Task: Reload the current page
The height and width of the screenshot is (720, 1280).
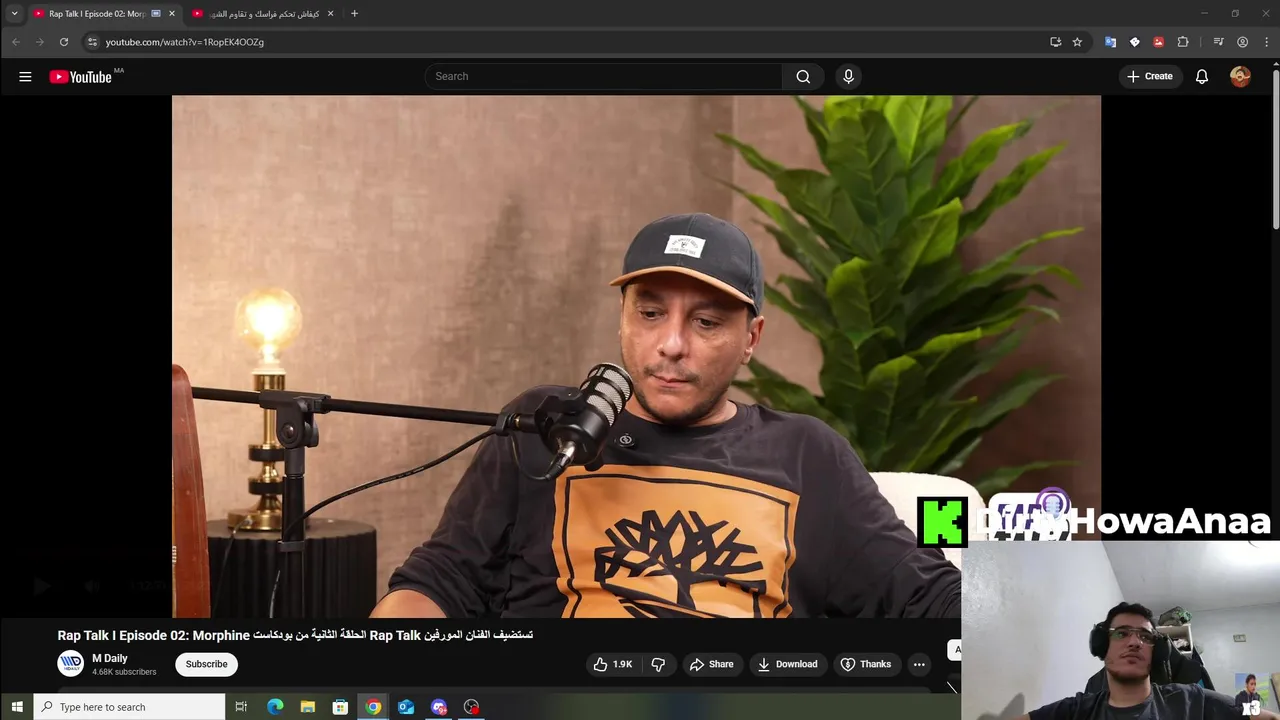Action: (x=64, y=42)
